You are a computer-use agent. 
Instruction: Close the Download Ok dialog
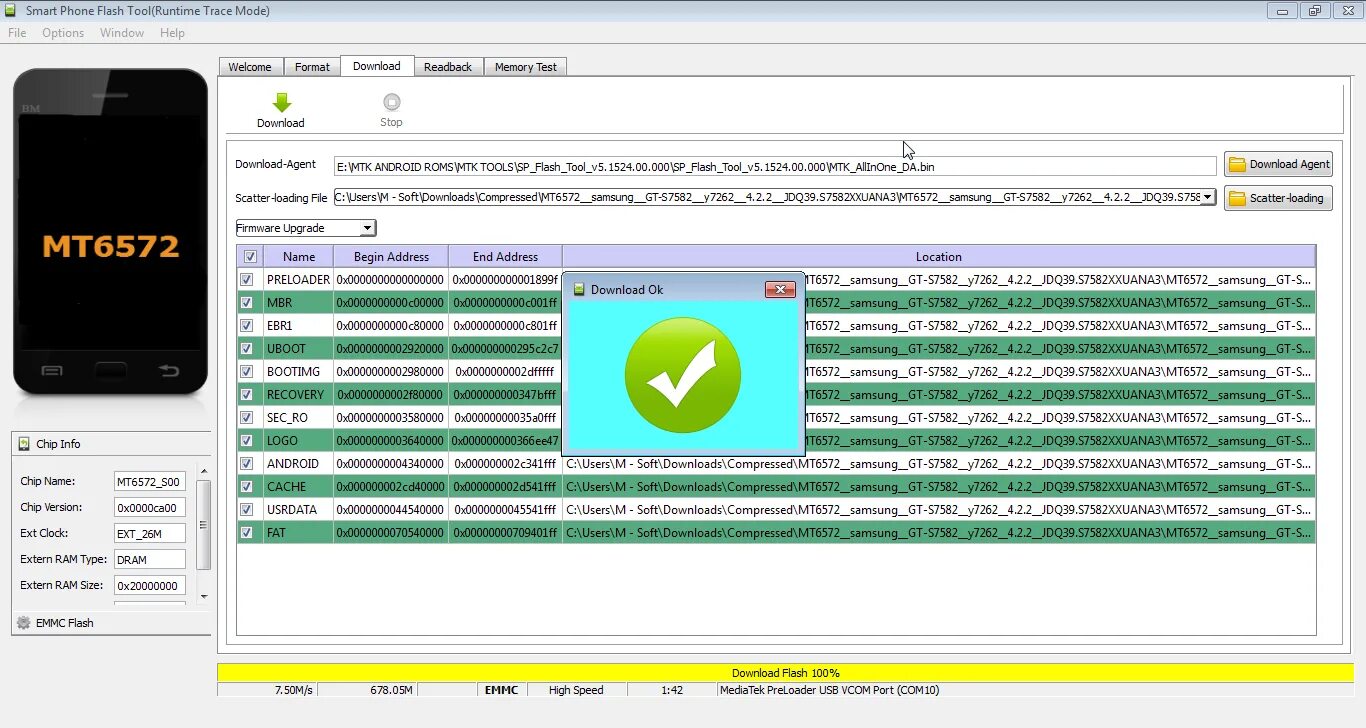coord(780,289)
